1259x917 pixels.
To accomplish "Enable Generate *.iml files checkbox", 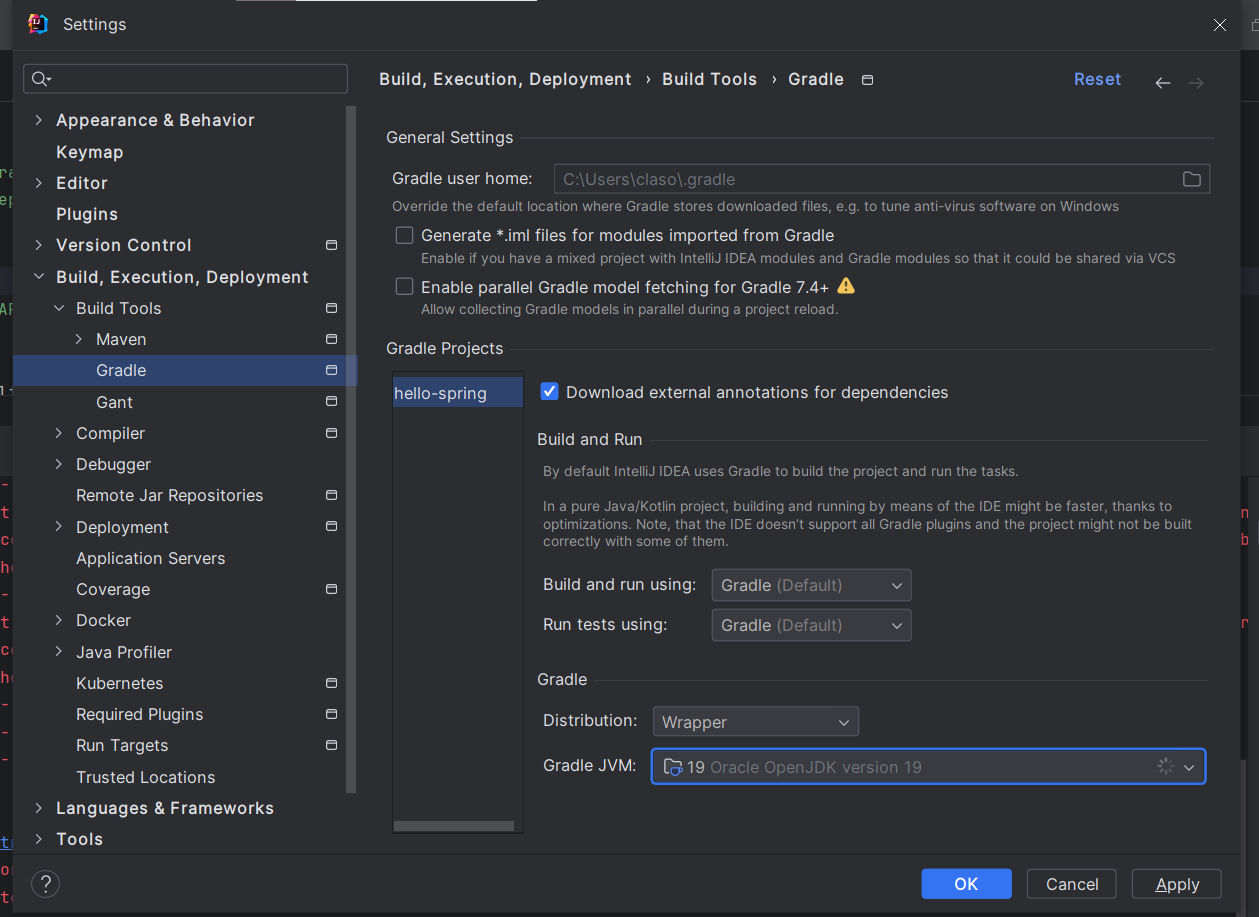I will 404,235.
